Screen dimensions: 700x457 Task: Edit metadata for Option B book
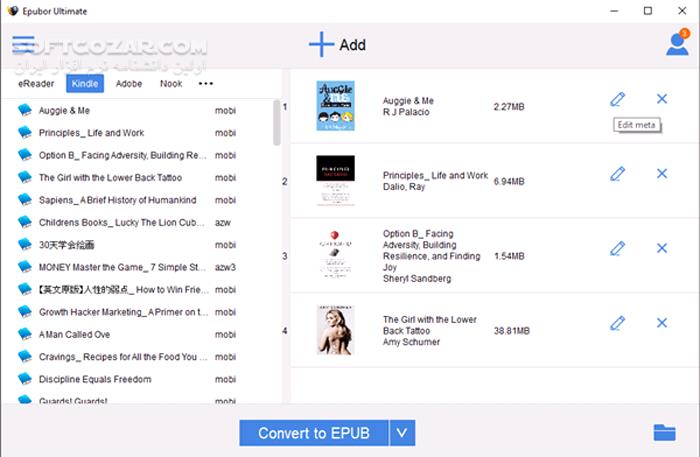tap(617, 248)
